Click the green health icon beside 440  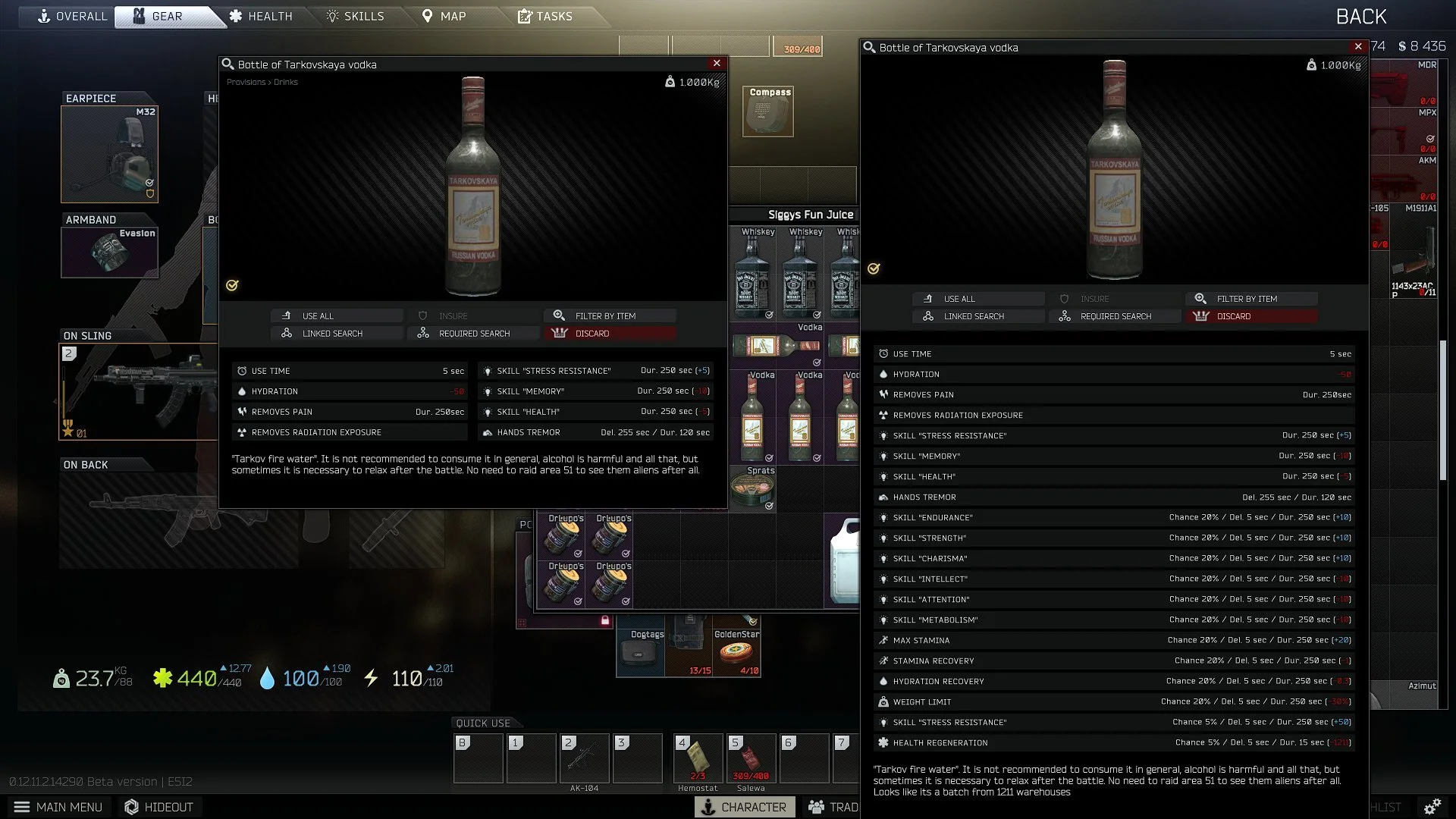pos(162,677)
